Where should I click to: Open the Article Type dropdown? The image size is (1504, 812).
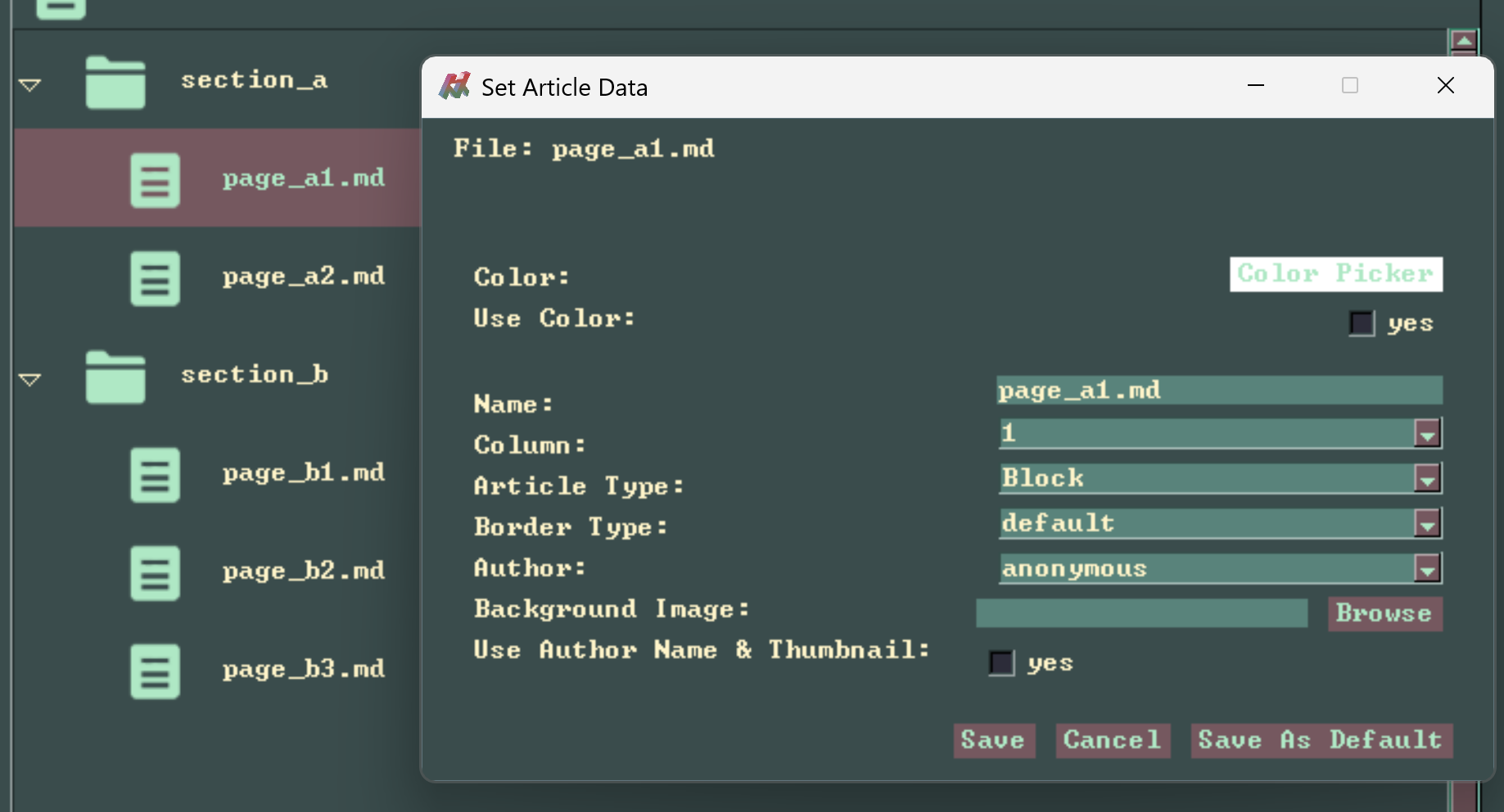1427,479
